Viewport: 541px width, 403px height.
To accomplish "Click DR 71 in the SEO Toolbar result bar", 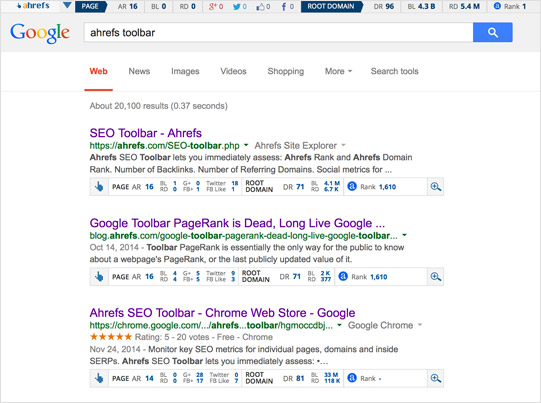I will (294, 187).
